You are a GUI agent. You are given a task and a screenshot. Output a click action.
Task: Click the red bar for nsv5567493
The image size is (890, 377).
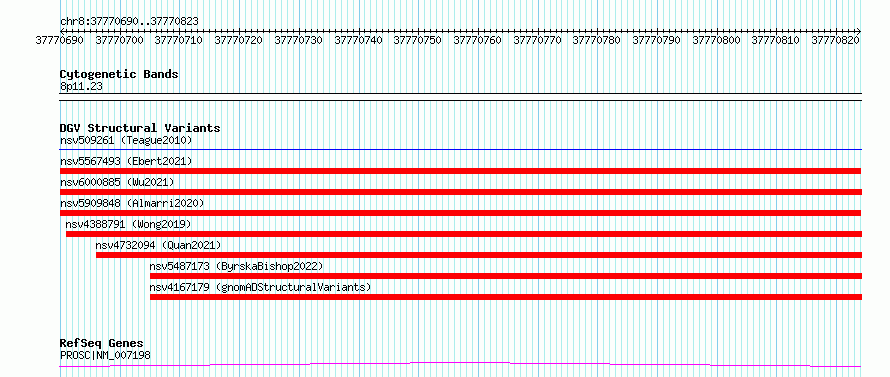point(460,171)
